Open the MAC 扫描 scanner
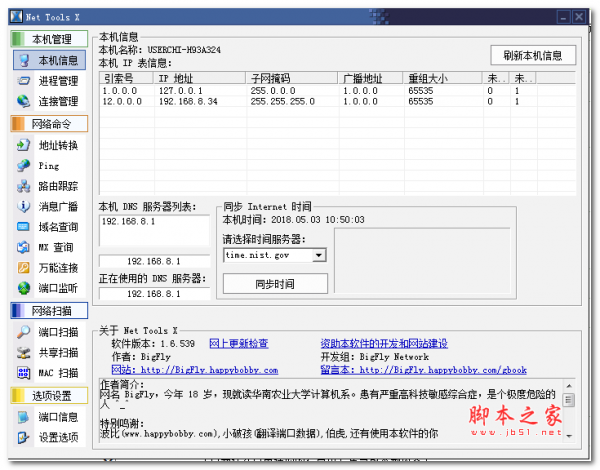 point(57,373)
